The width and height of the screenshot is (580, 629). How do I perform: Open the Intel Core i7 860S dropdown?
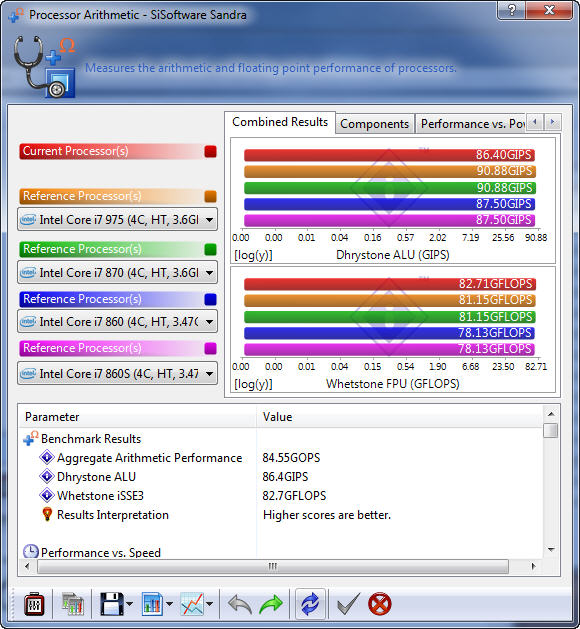118,373
